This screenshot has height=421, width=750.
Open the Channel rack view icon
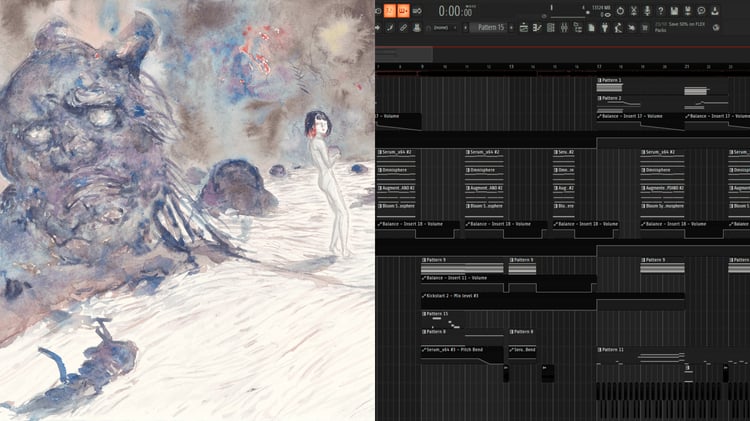pyautogui.click(x=551, y=28)
